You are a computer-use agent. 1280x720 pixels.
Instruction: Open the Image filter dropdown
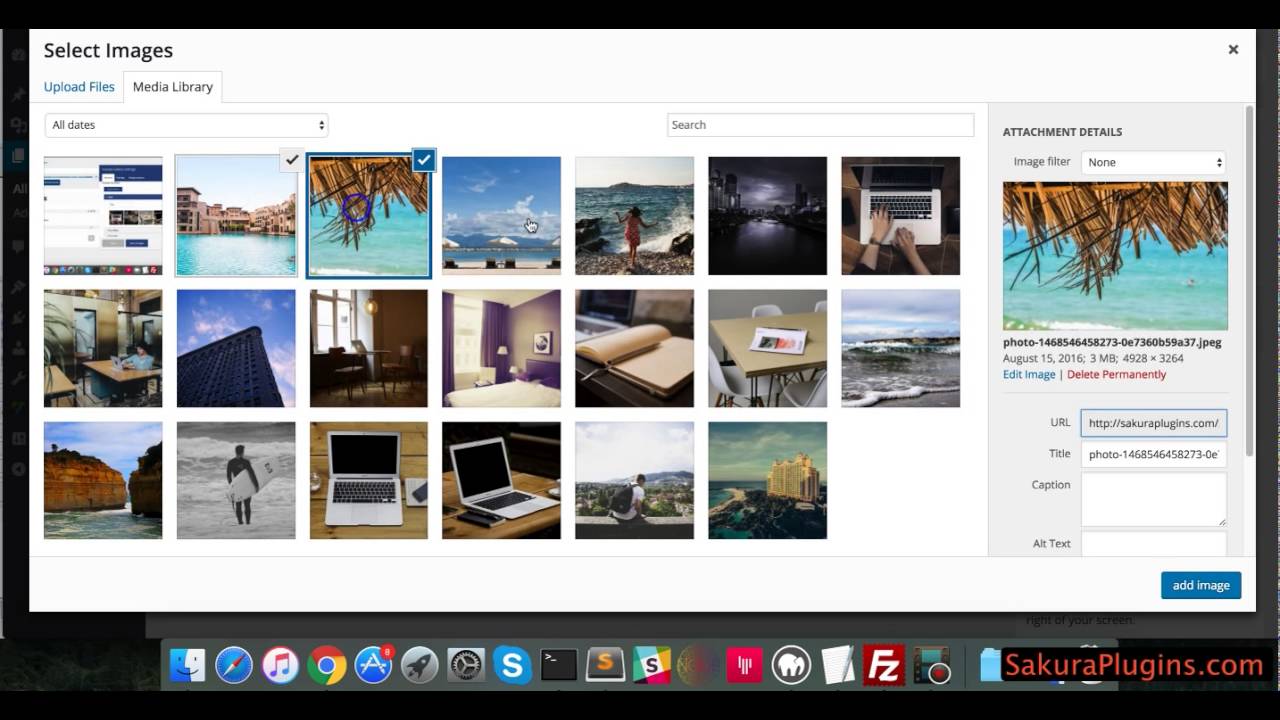(1153, 162)
